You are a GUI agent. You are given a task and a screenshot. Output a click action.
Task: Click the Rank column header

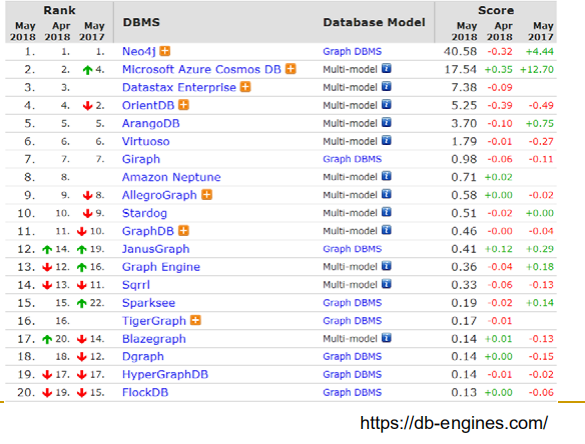coord(60,10)
